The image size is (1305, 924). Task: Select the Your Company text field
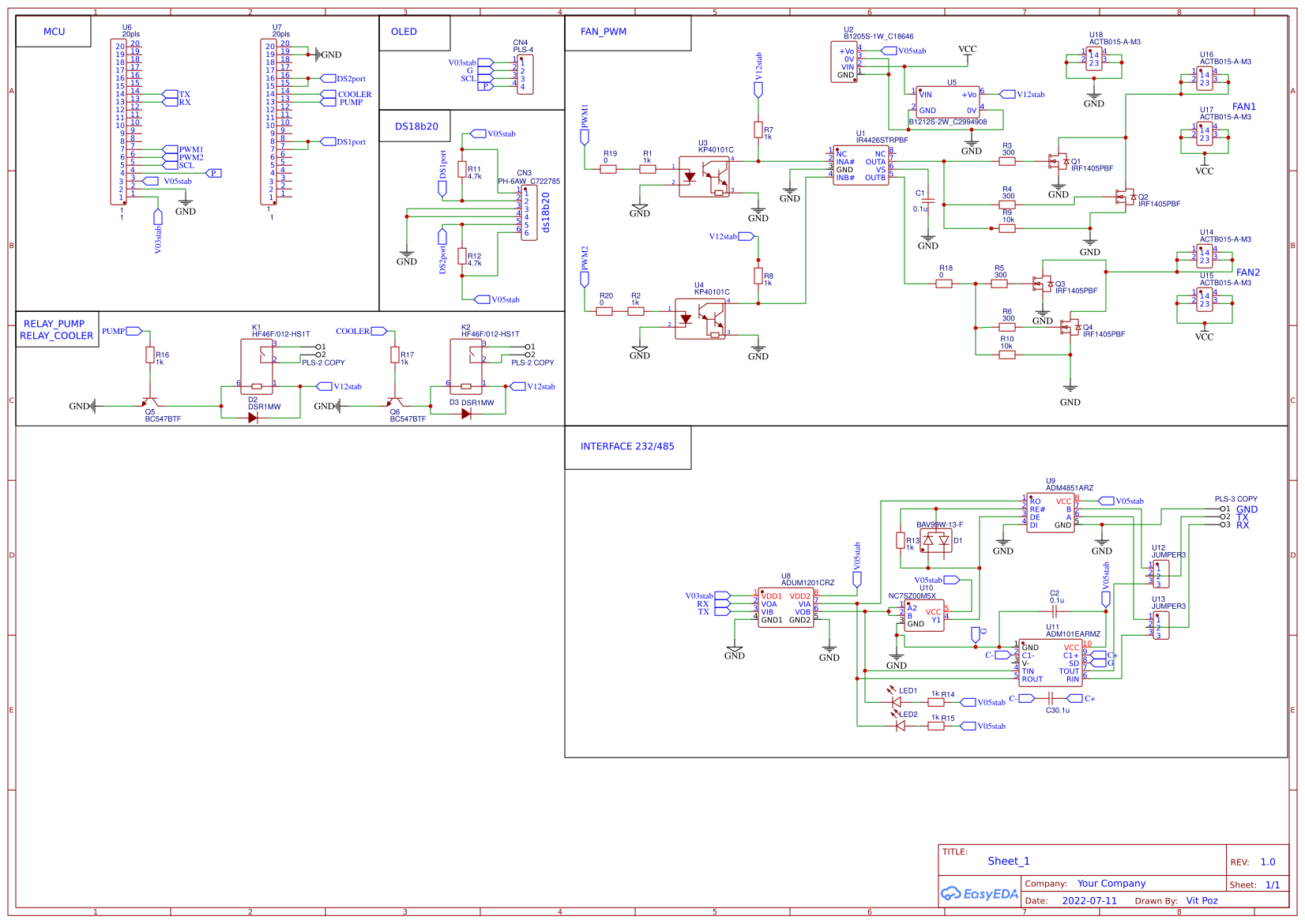(x=1111, y=883)
